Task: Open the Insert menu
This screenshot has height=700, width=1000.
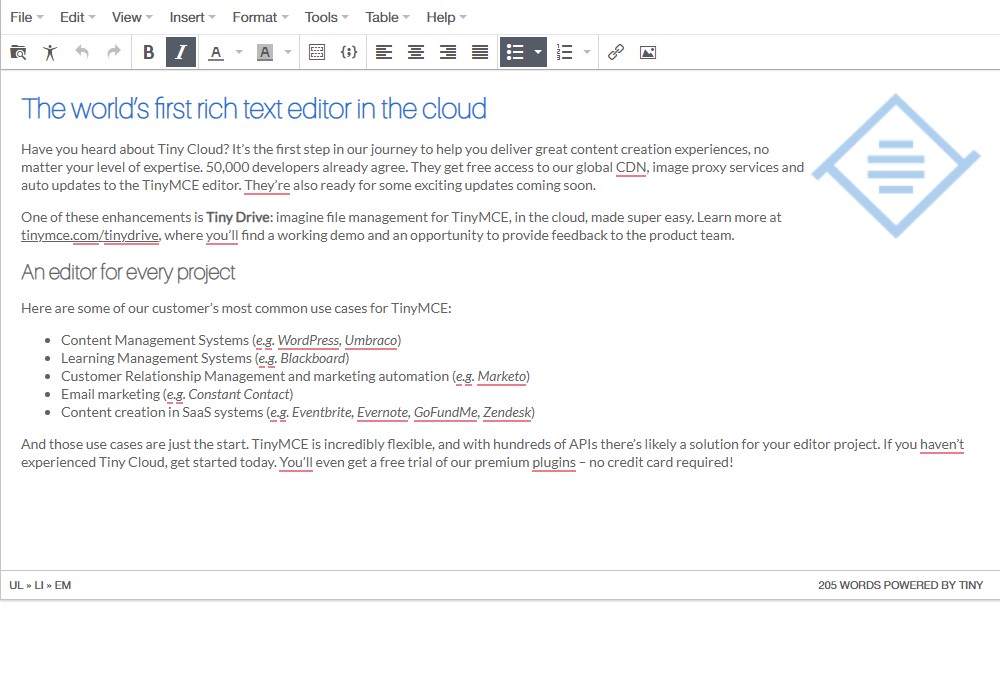Action: coord(193,17)
